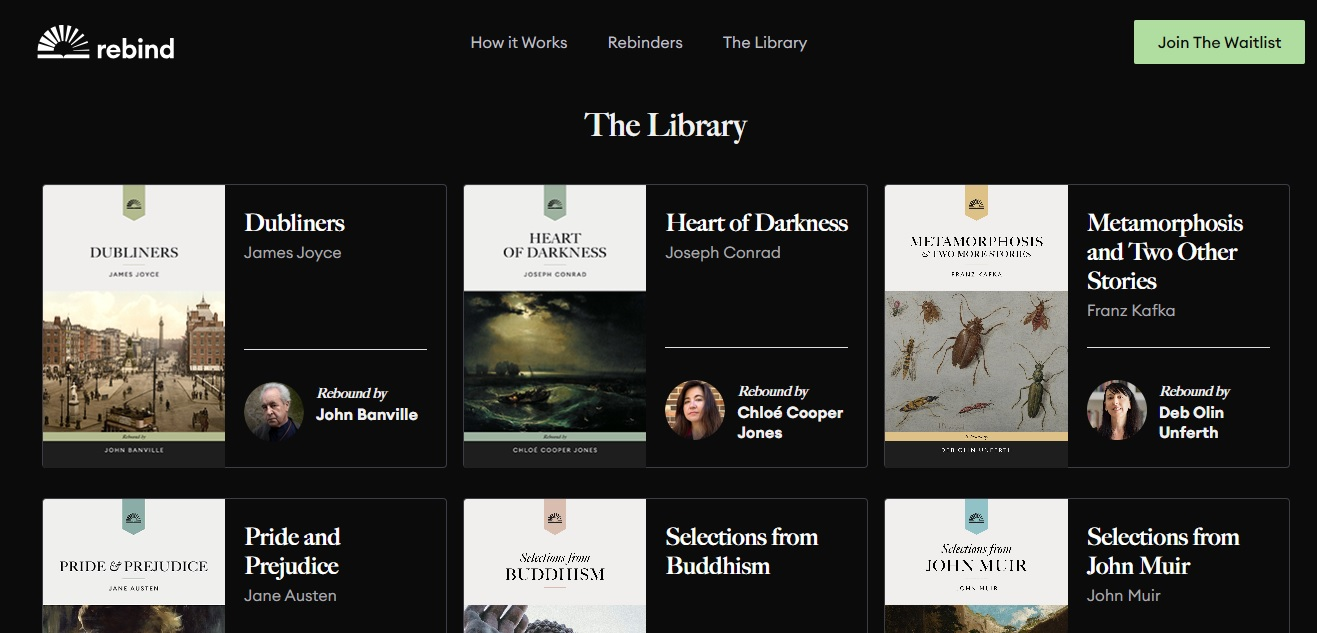The height and width of the screenshot is (633, 1317).
Task: Click the author name James Joyce
Action: pyautogui.click(x=293, y=253)
